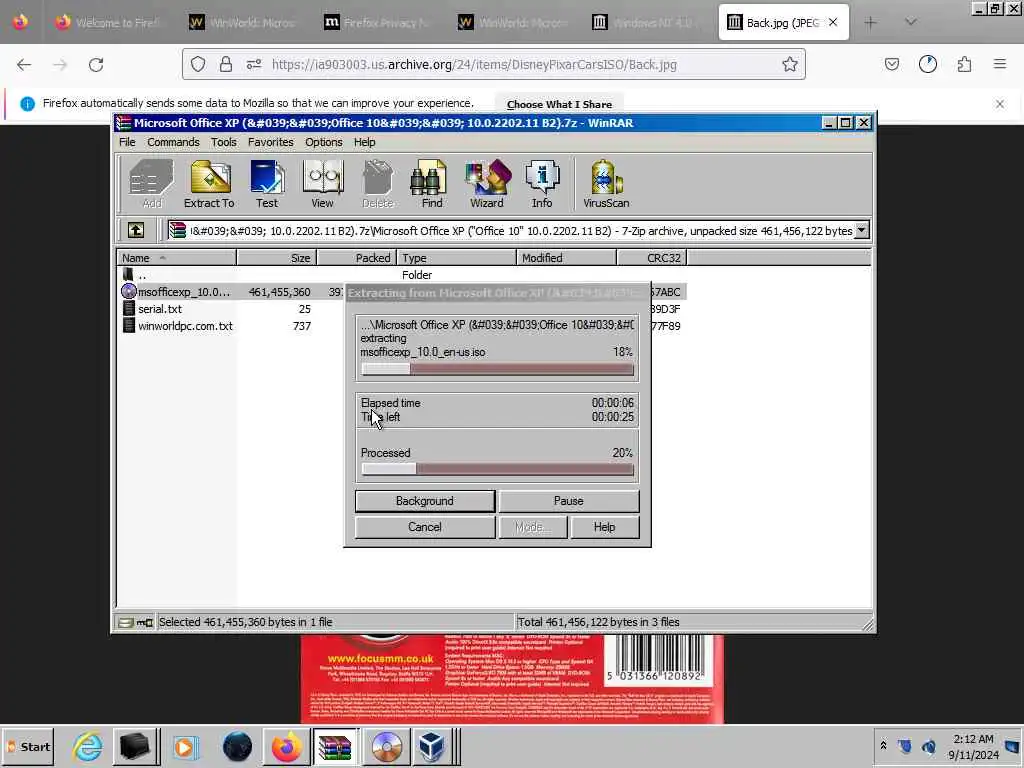Sort by the Modified column header
The height and width of the screenshot is (768, 1024).
point(566,258)
